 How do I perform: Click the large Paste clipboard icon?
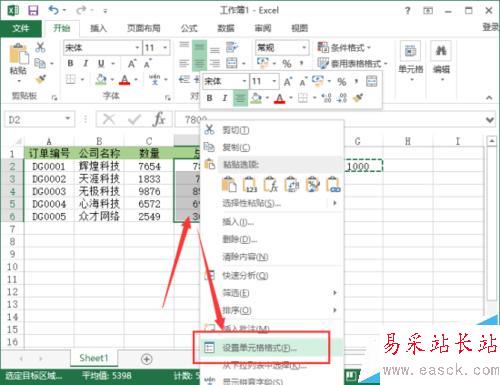[18, 54]
